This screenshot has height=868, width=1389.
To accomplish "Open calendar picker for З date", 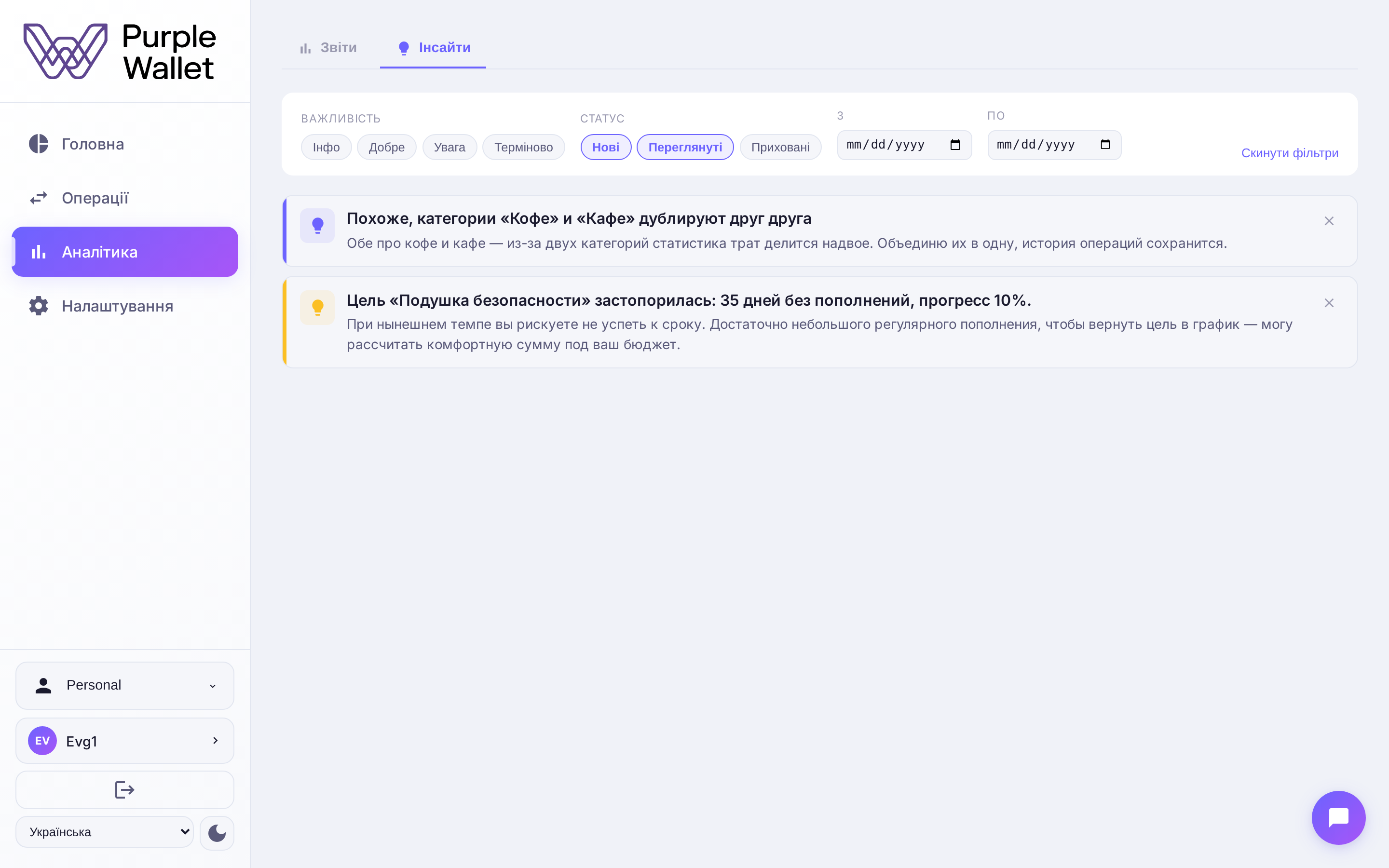I will 955,145.
